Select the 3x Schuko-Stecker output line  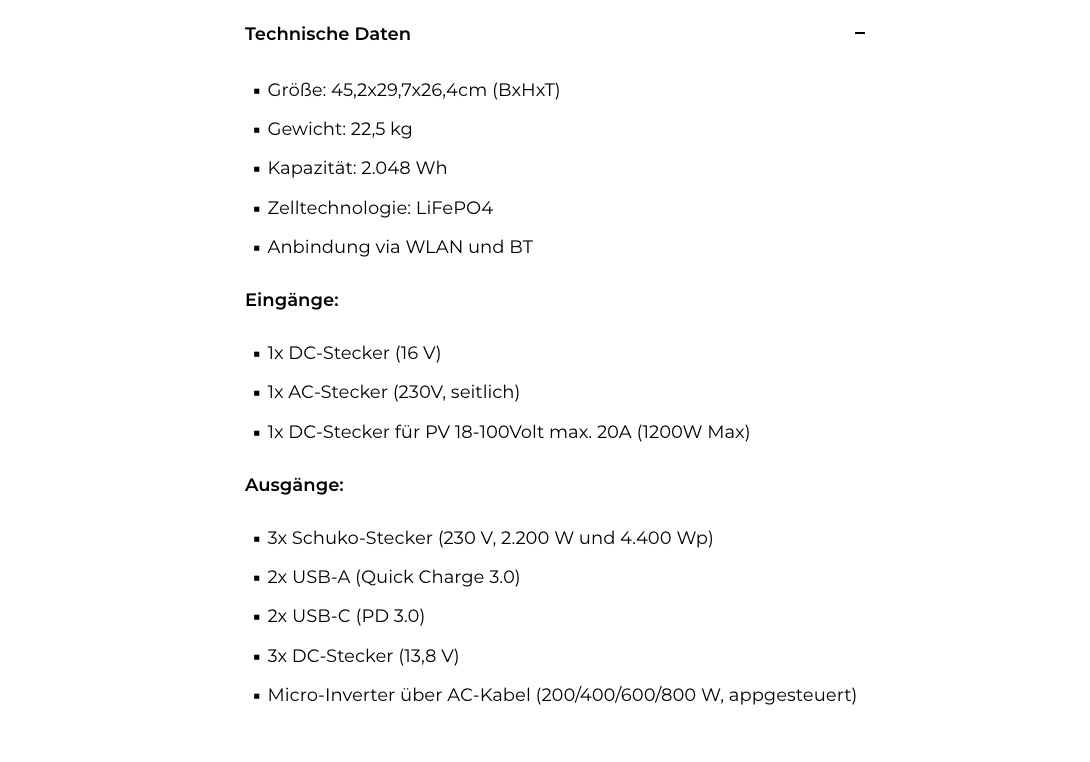point(490,538)
